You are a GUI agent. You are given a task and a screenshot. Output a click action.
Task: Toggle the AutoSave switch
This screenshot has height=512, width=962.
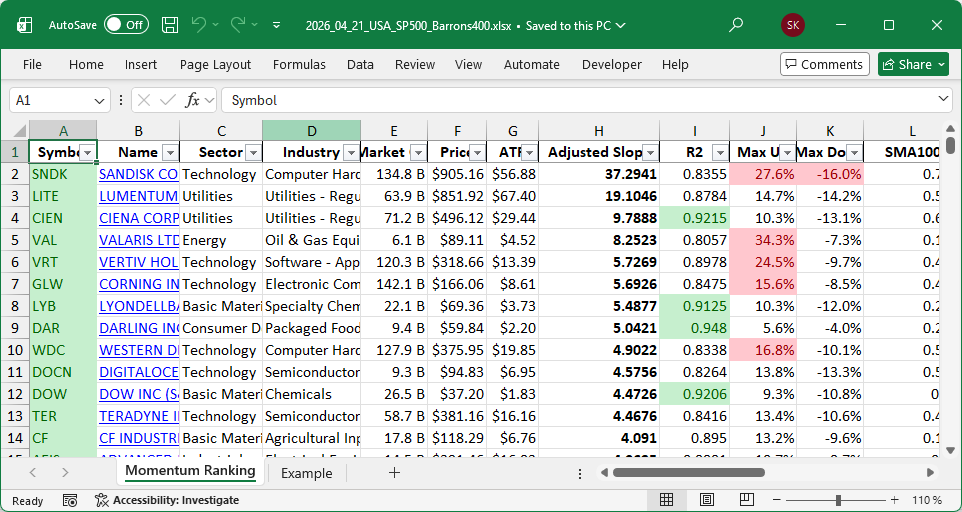[126, 25]
